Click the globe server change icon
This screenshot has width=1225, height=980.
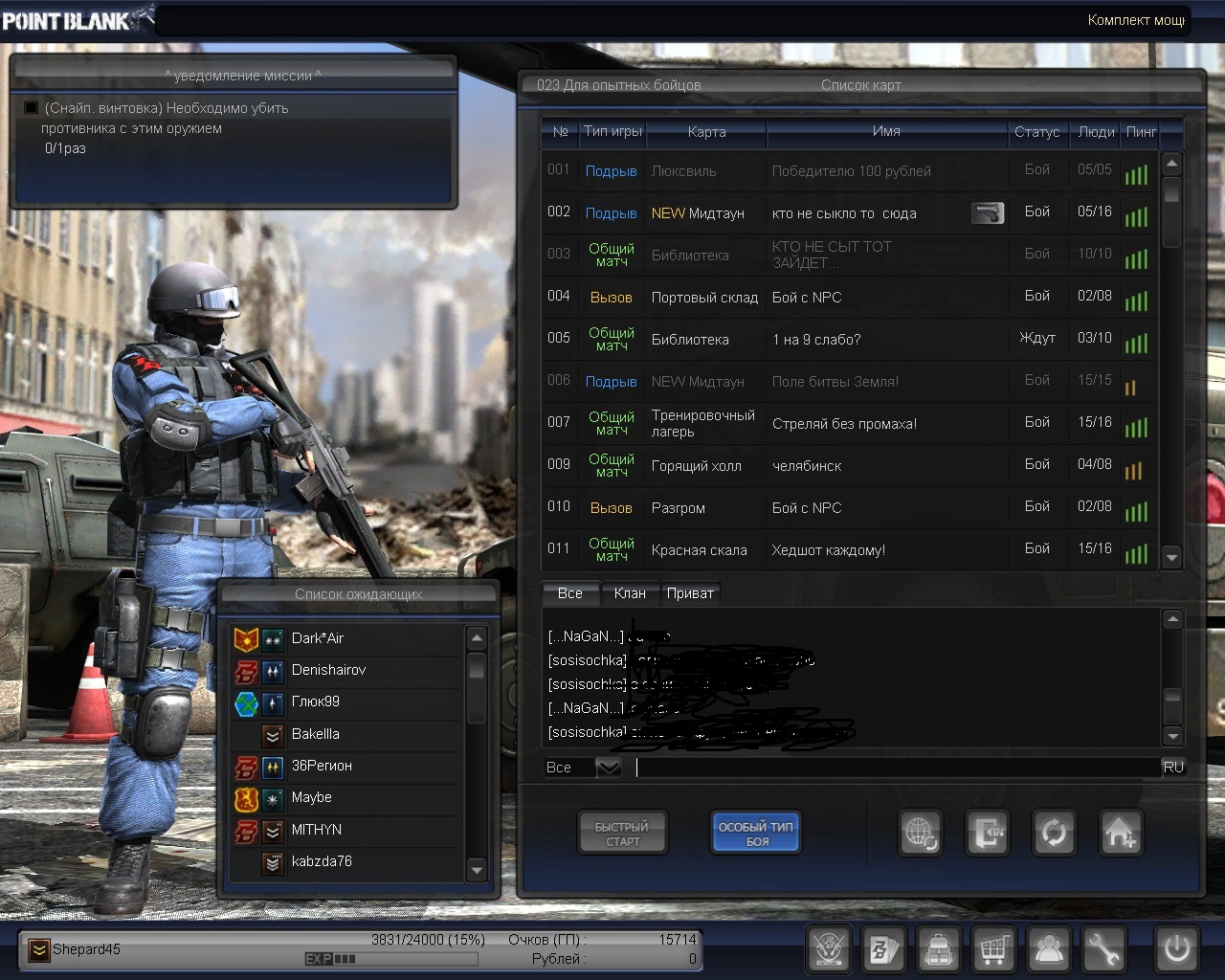point(921,833)
